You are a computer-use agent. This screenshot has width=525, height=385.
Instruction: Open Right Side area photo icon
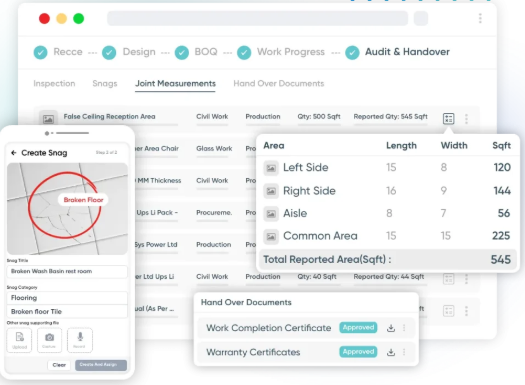tap(271, 191)
